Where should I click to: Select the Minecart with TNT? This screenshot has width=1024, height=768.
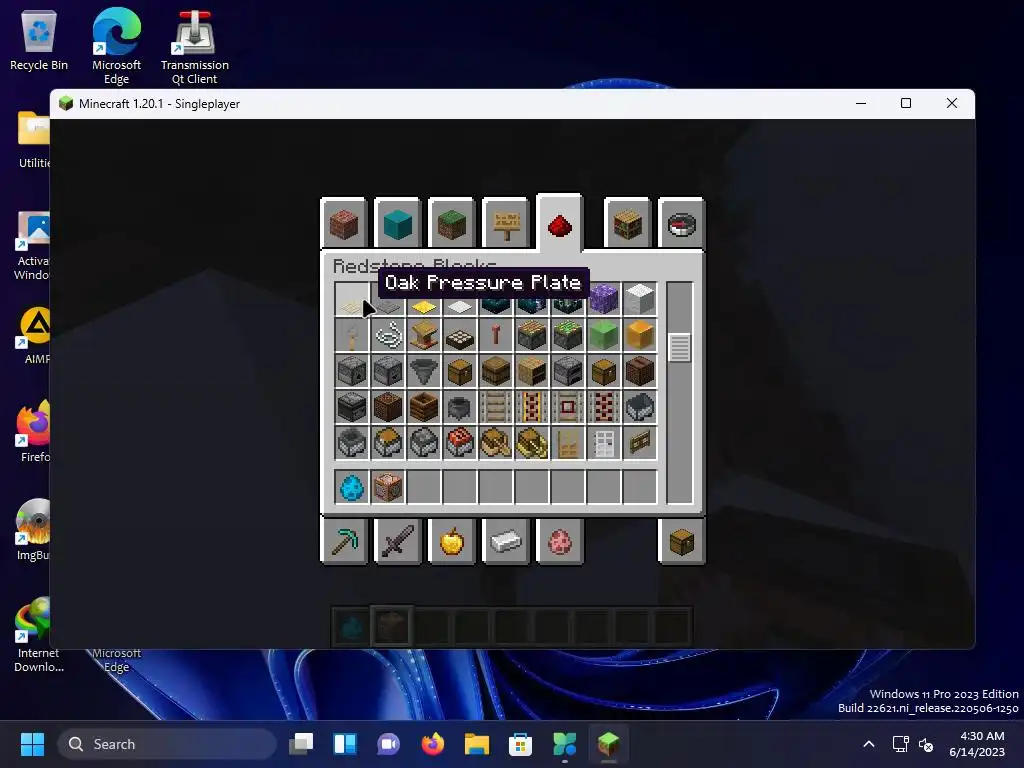point(460,443)
